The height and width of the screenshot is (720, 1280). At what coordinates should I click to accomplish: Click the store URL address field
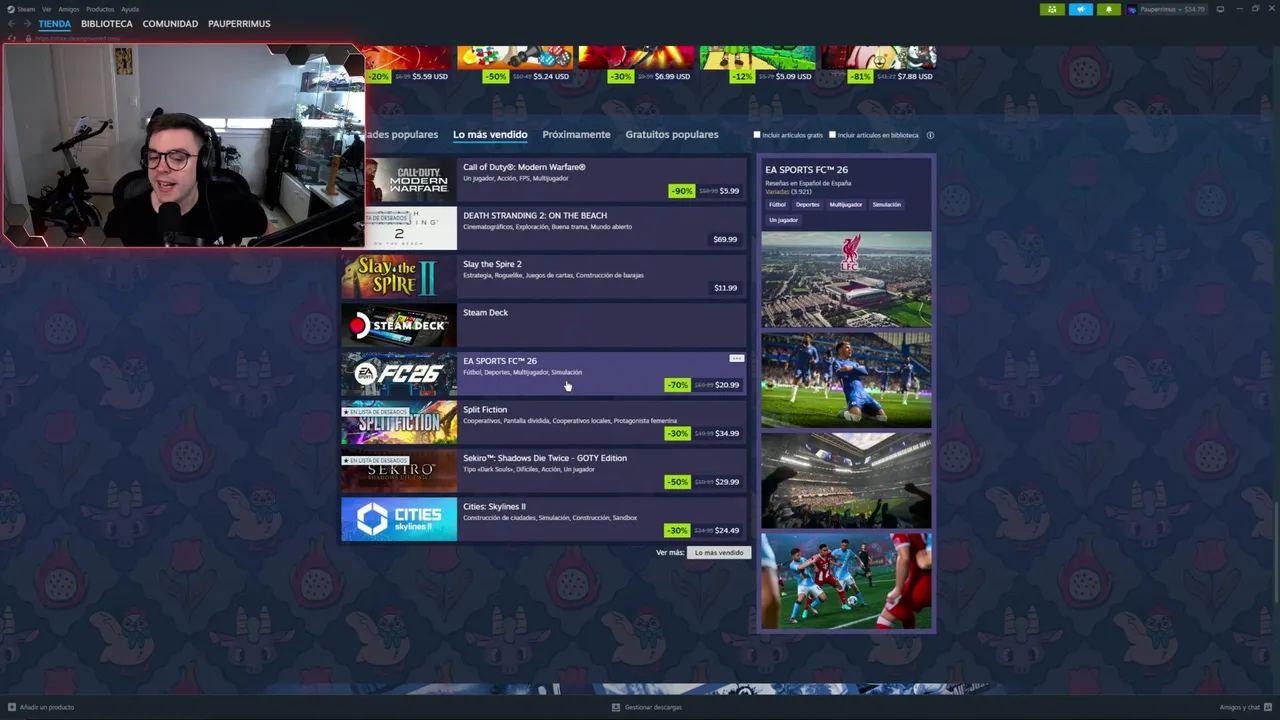[78, 38]
